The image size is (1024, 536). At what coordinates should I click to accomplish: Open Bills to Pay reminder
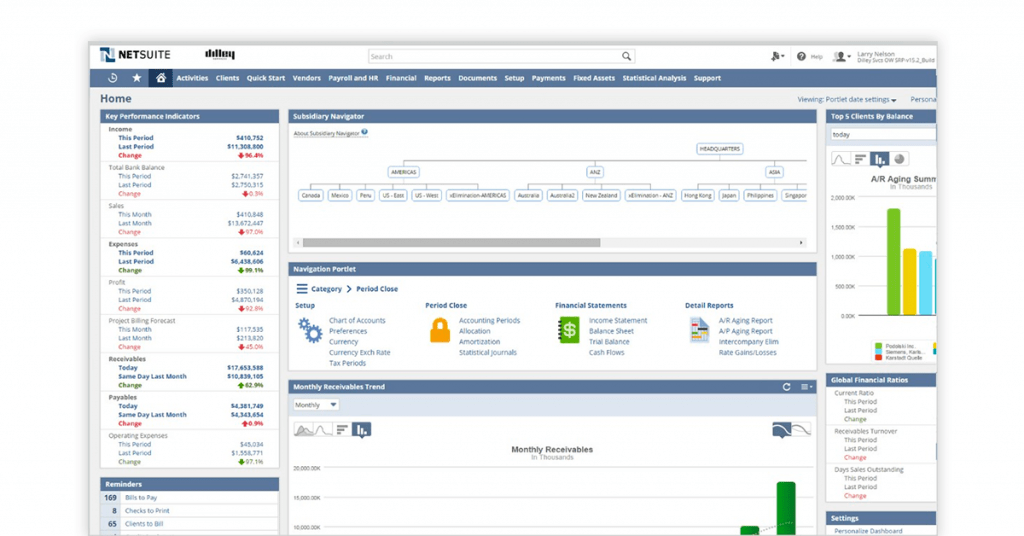click(x=141, y=497)
